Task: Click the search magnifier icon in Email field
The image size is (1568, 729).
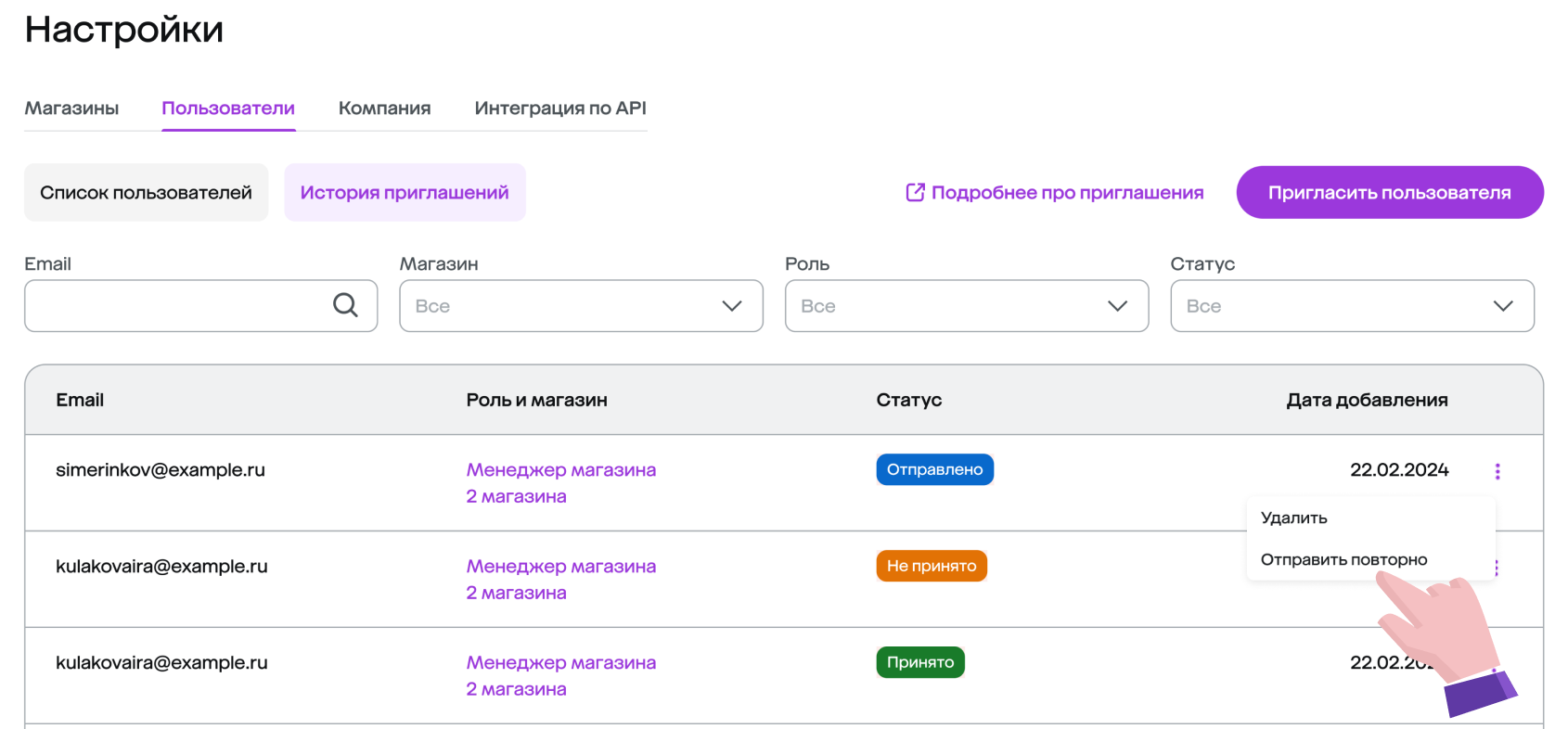Action: [x=345, y=305]
